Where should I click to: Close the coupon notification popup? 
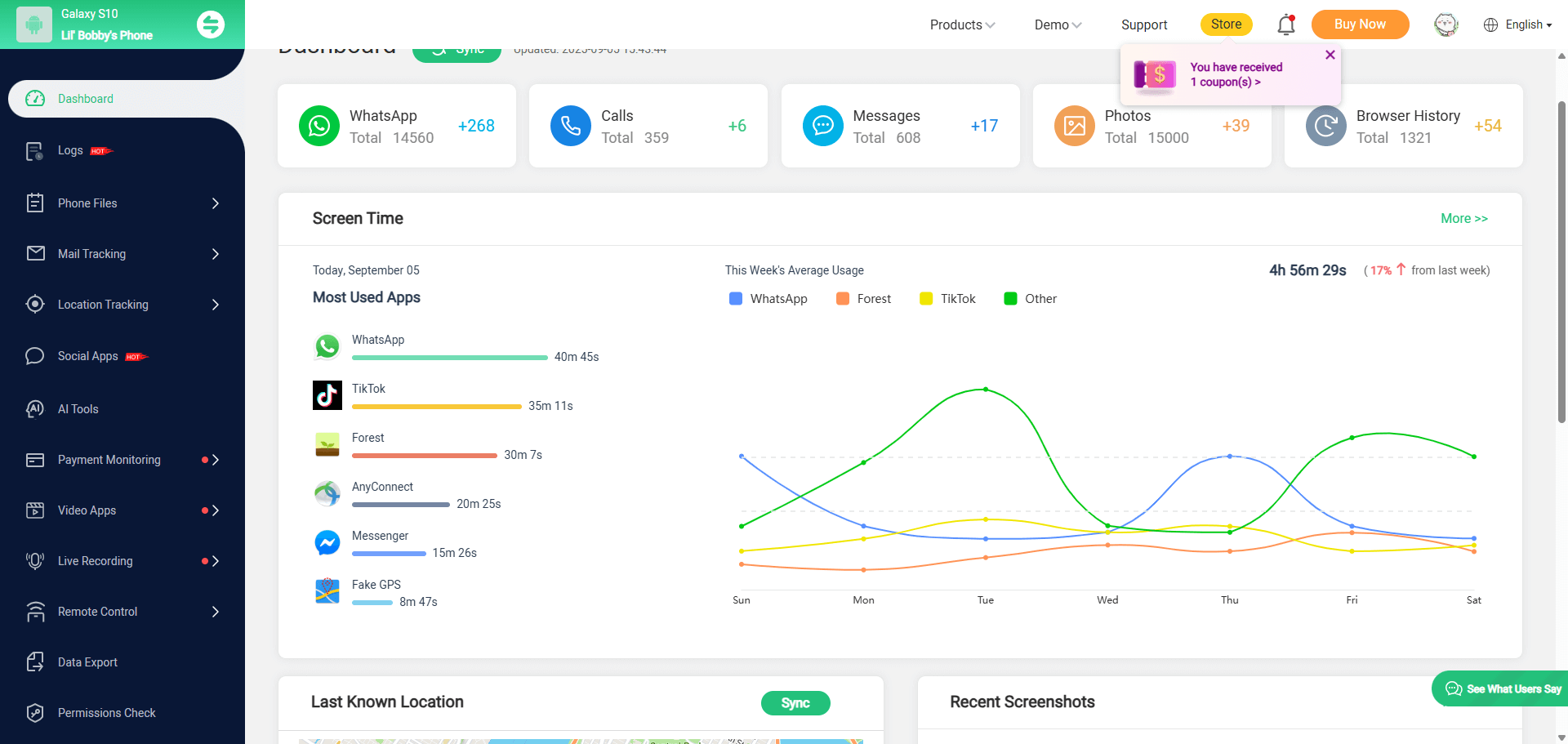point(1330,55)
